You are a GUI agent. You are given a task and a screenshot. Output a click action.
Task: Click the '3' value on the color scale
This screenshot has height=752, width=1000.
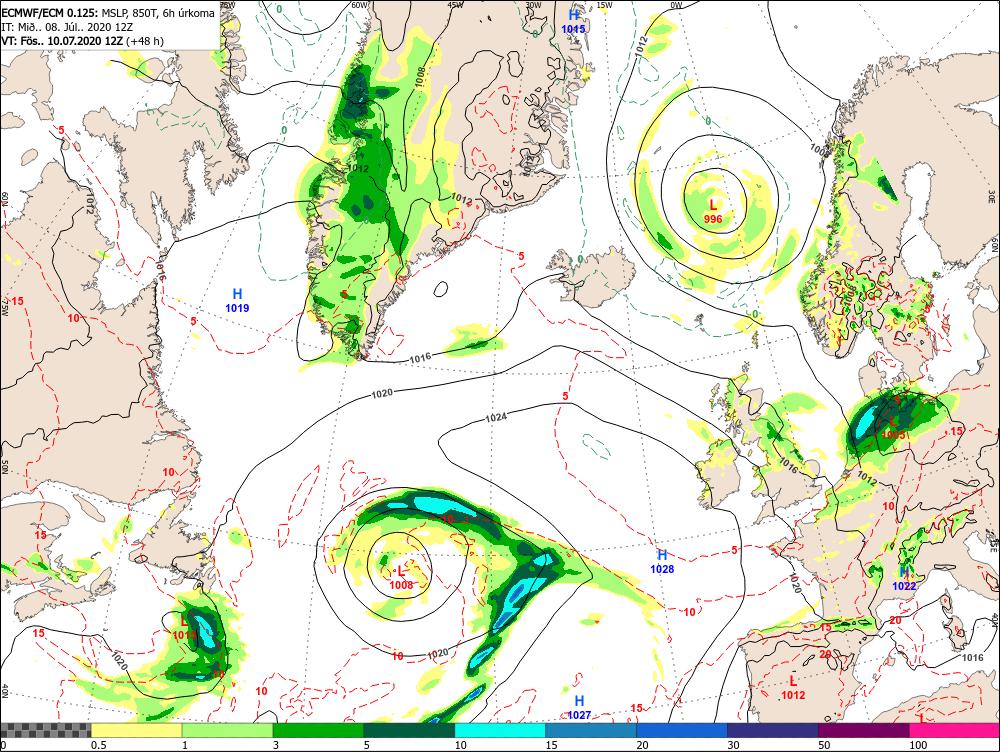pyautogui.click(x=276, y=745)
